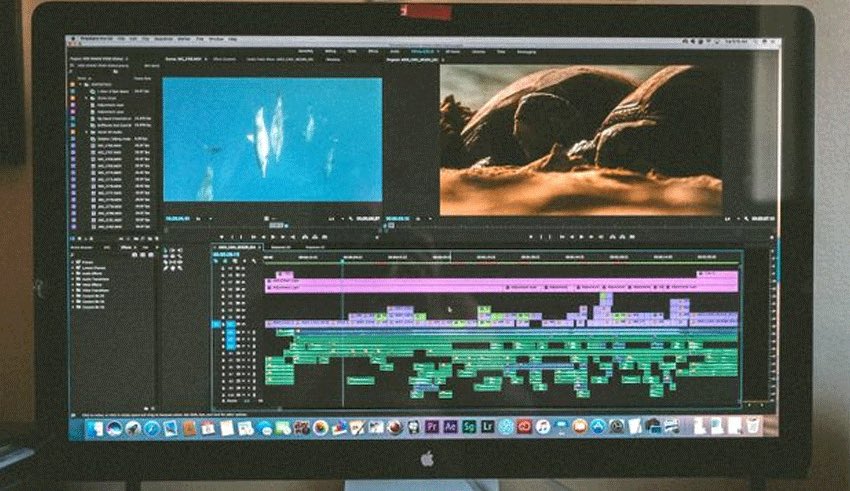
Task: Open the Help menu
Action: point(232,39)
